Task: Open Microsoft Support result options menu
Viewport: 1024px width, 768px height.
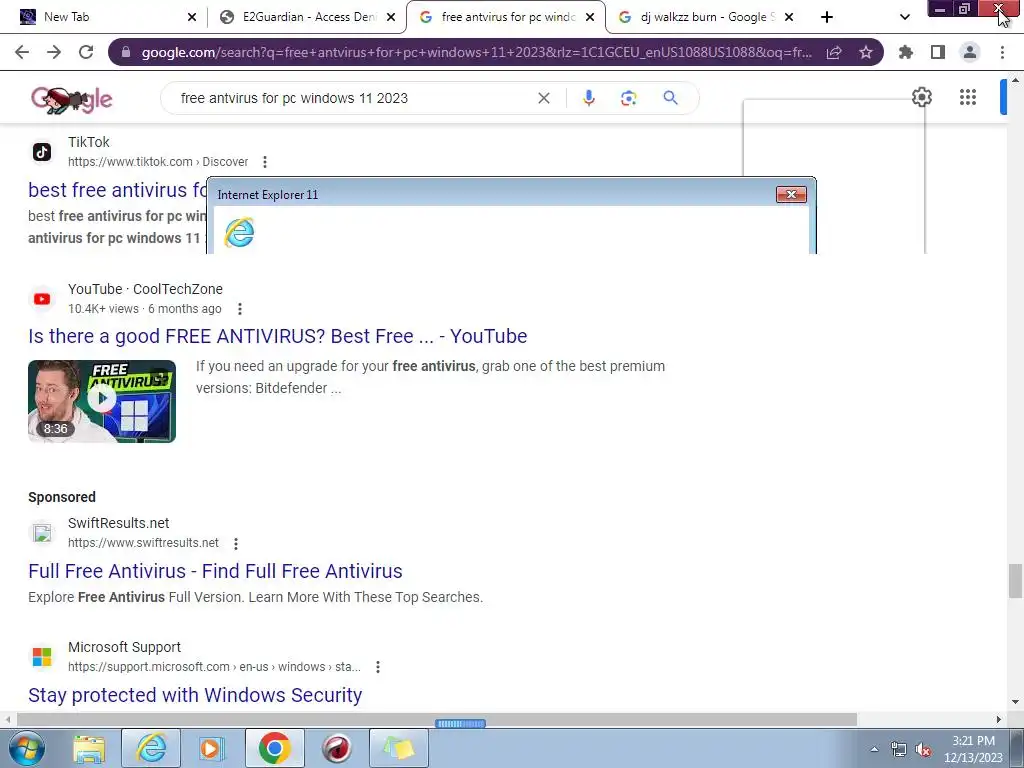Action: [377, 667]
